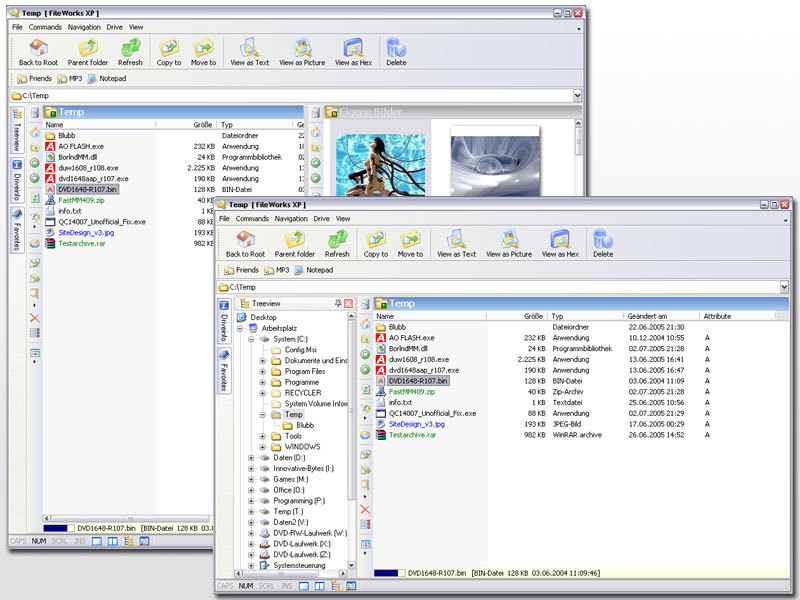Click red X delete icon in front window sidebar

tap(365, 509)
